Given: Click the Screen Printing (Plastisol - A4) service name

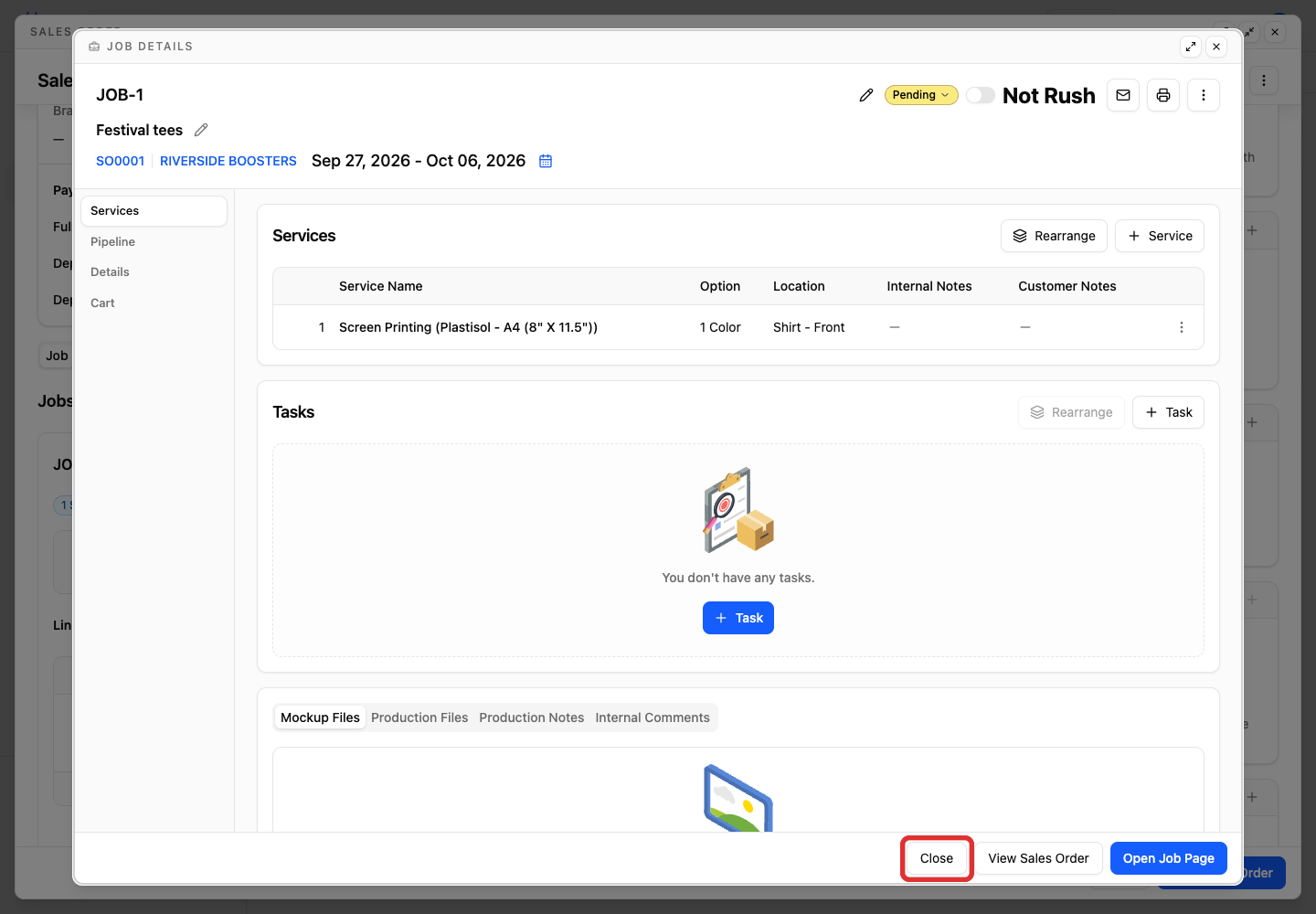Looking at the screenshot, I should point(468,327).
